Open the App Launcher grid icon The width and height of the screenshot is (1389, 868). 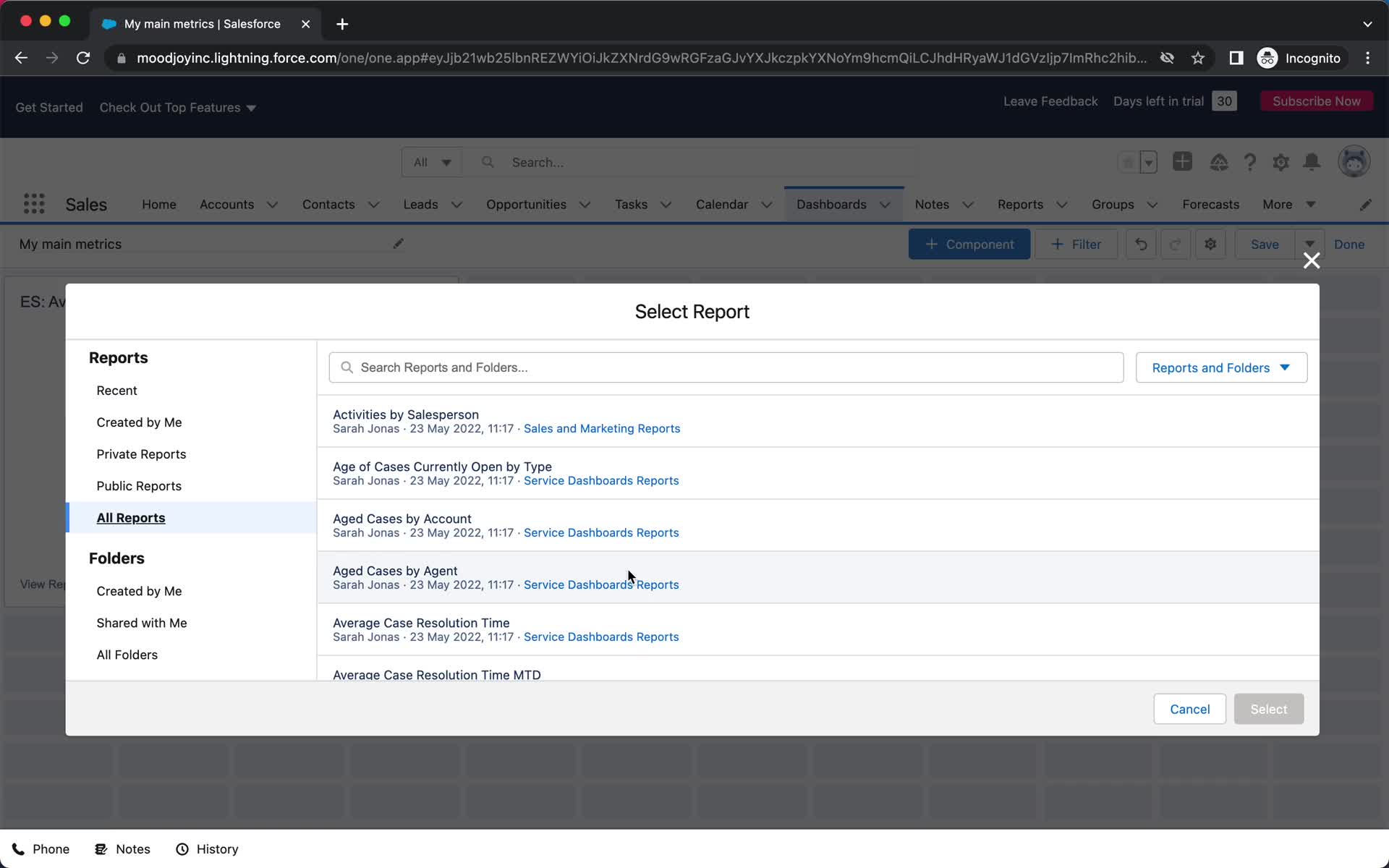tap(34, 204)
